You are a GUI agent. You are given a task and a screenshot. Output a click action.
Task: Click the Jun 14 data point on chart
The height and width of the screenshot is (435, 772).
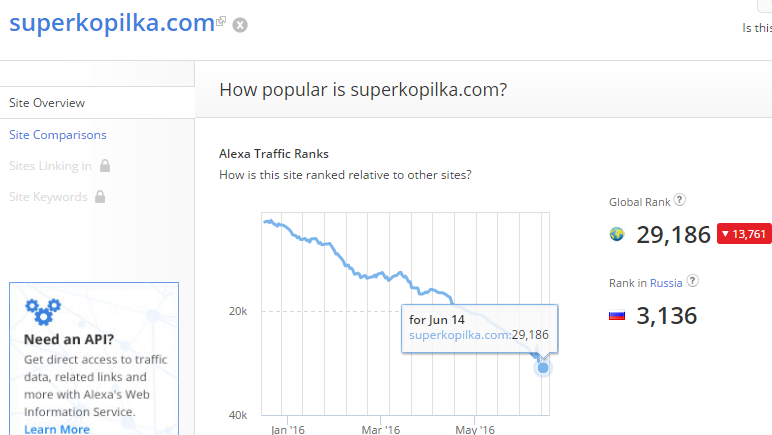point(543,368)
